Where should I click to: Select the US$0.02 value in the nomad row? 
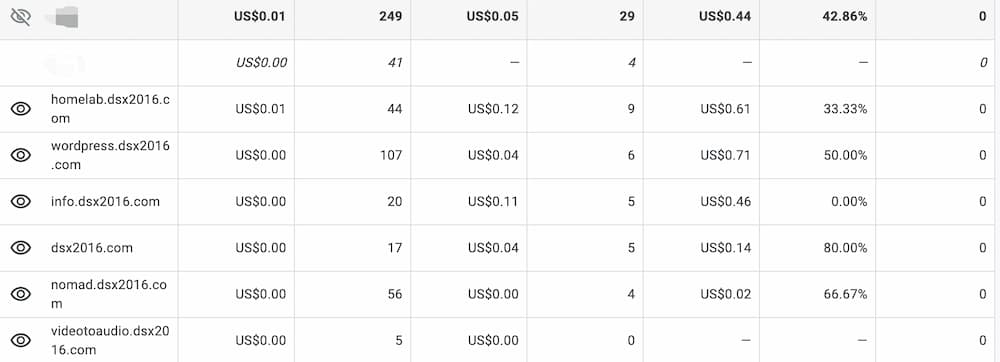click(x=726, y=294)
